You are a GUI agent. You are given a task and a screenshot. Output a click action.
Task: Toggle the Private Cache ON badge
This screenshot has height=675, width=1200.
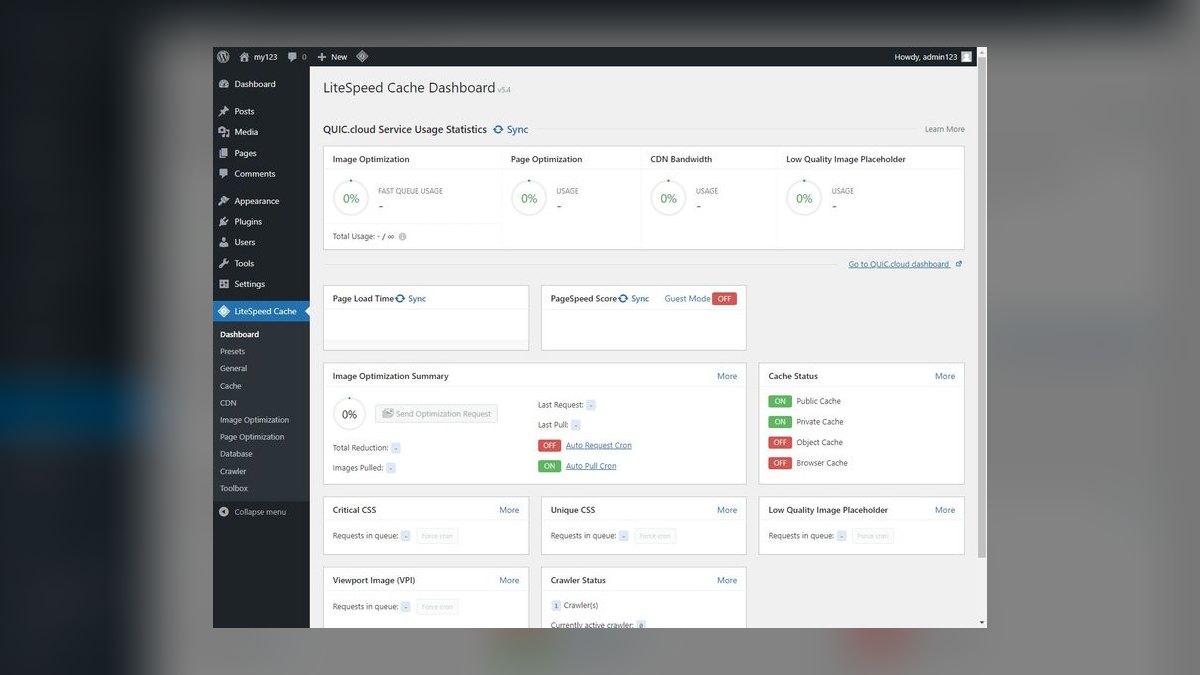click(780, 422)
